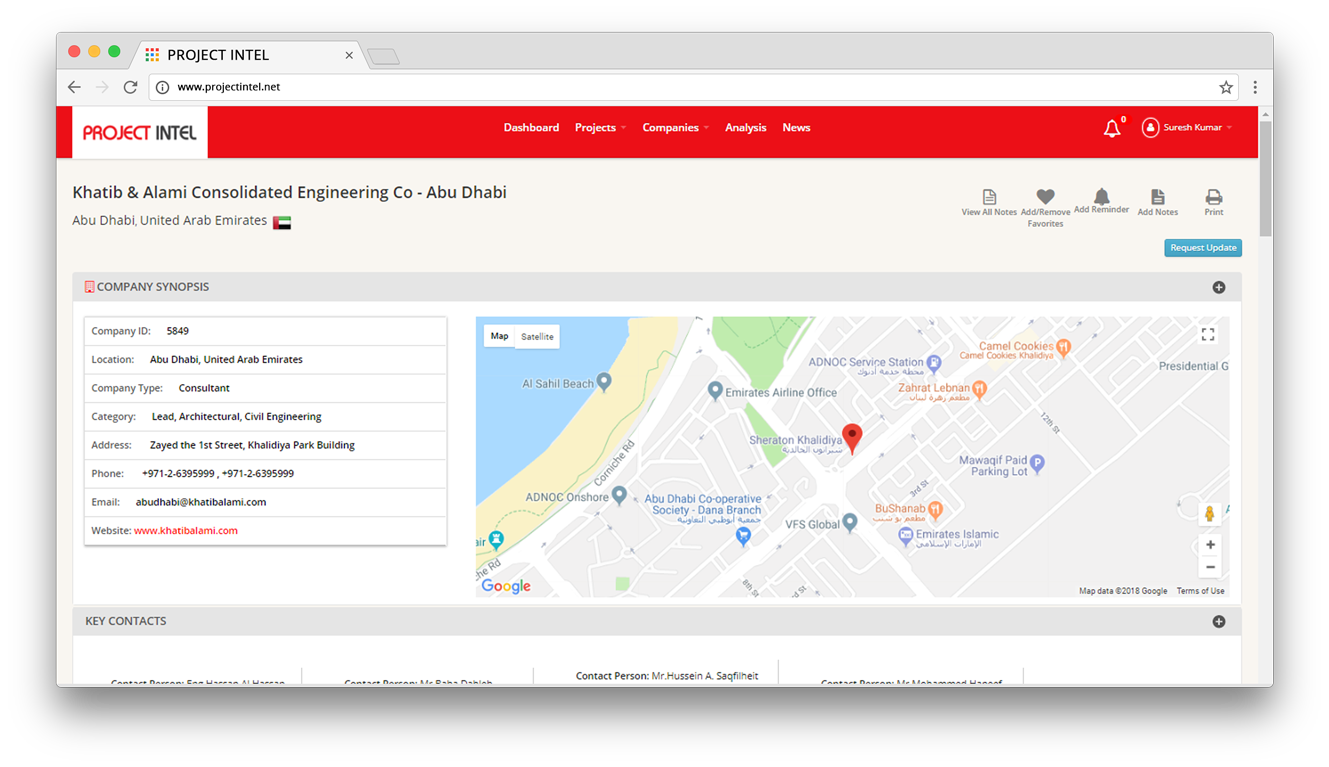The width and height of the screenshot is (1329, 767).
Task: Click the page vertical scrollbar
Action: tap(1265, 179)
